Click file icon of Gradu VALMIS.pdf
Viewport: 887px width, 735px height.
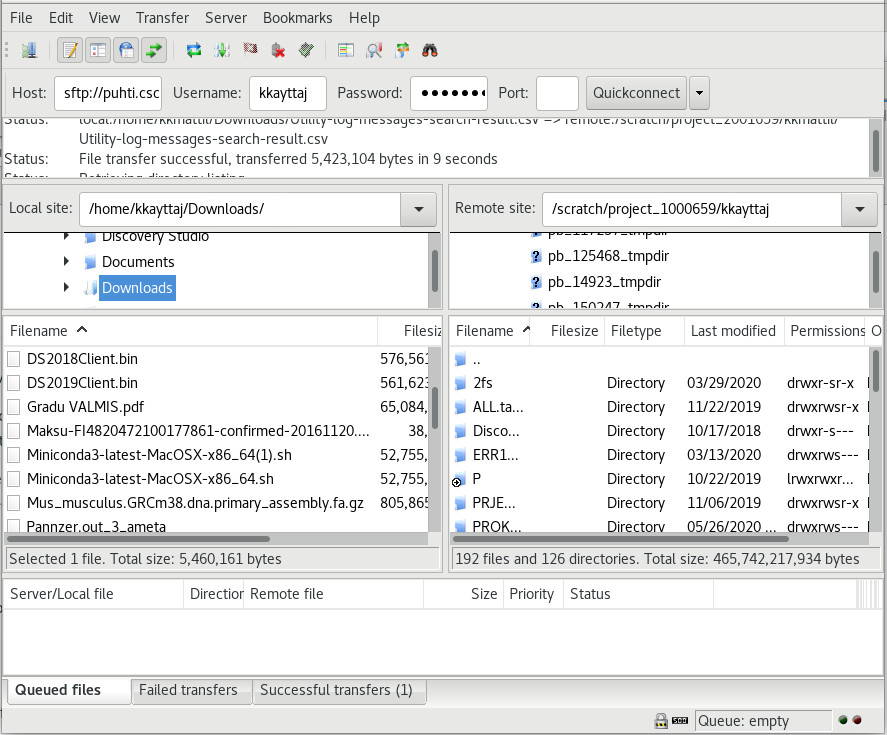click(14, 407)
